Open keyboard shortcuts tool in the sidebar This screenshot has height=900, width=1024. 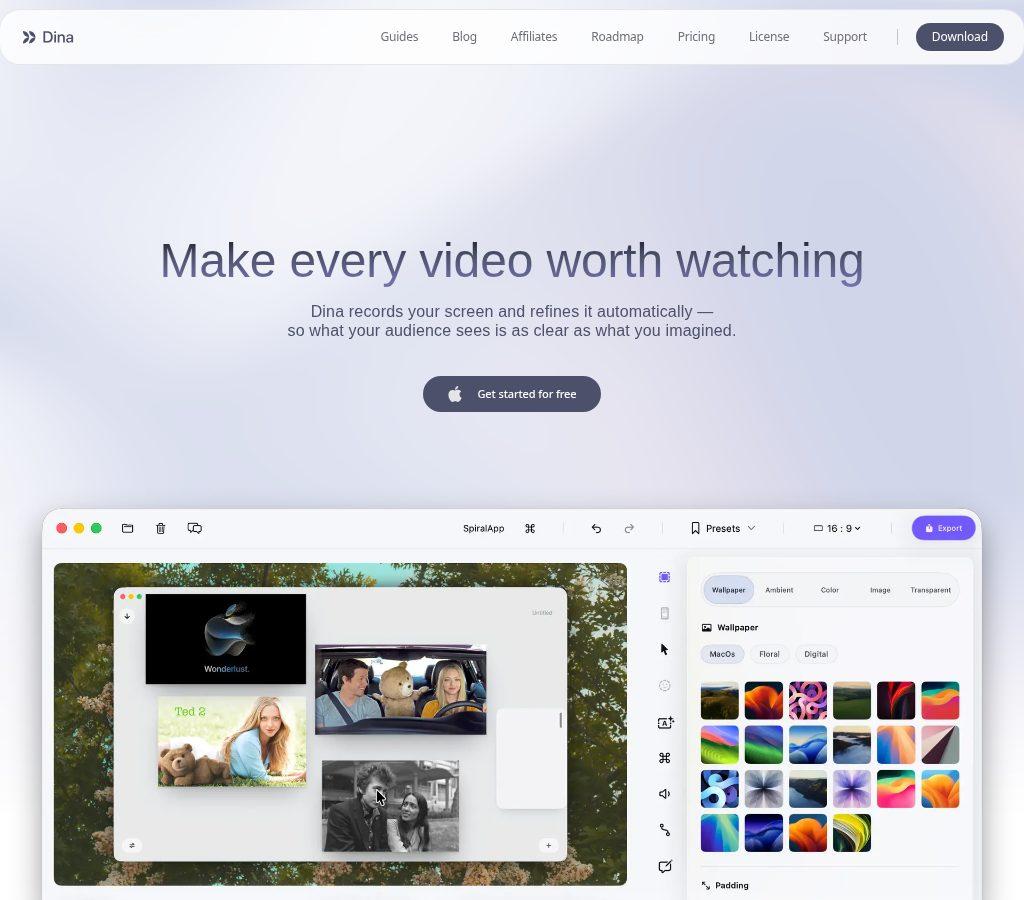(664, 758)
